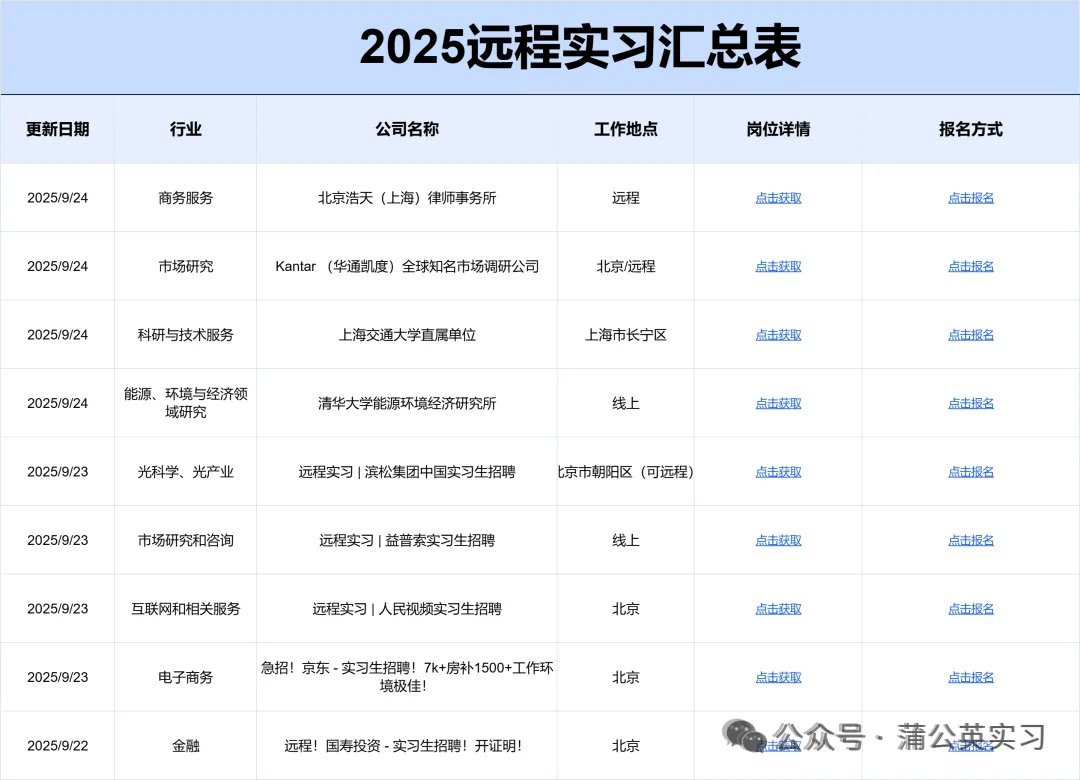Viewport: 1080px width, 780px height.
Task: Select 2025/9/24 date in Kantar row
Action: coord(58,266)
